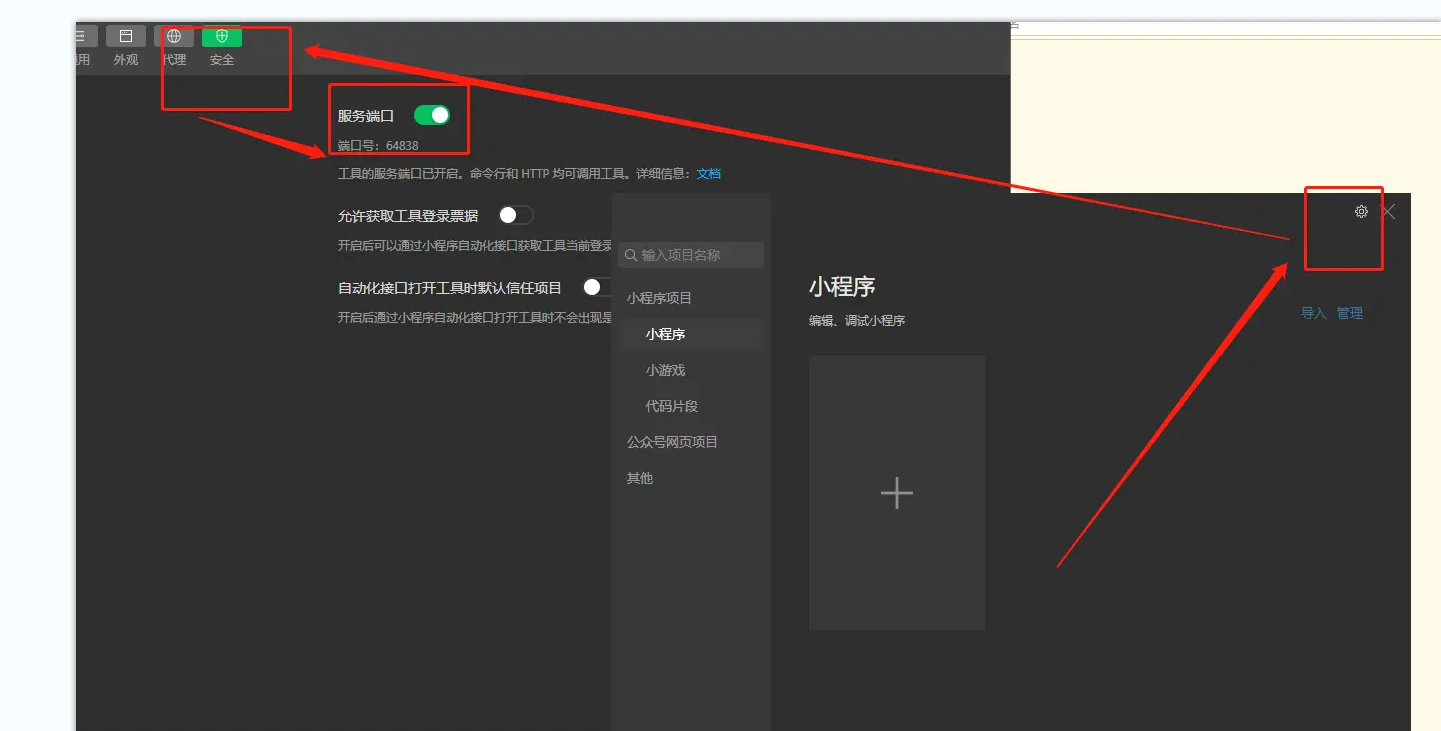Click the gear icon in the project window
Viewport: 1441px width, 731px height.
tap(1360, 211)
